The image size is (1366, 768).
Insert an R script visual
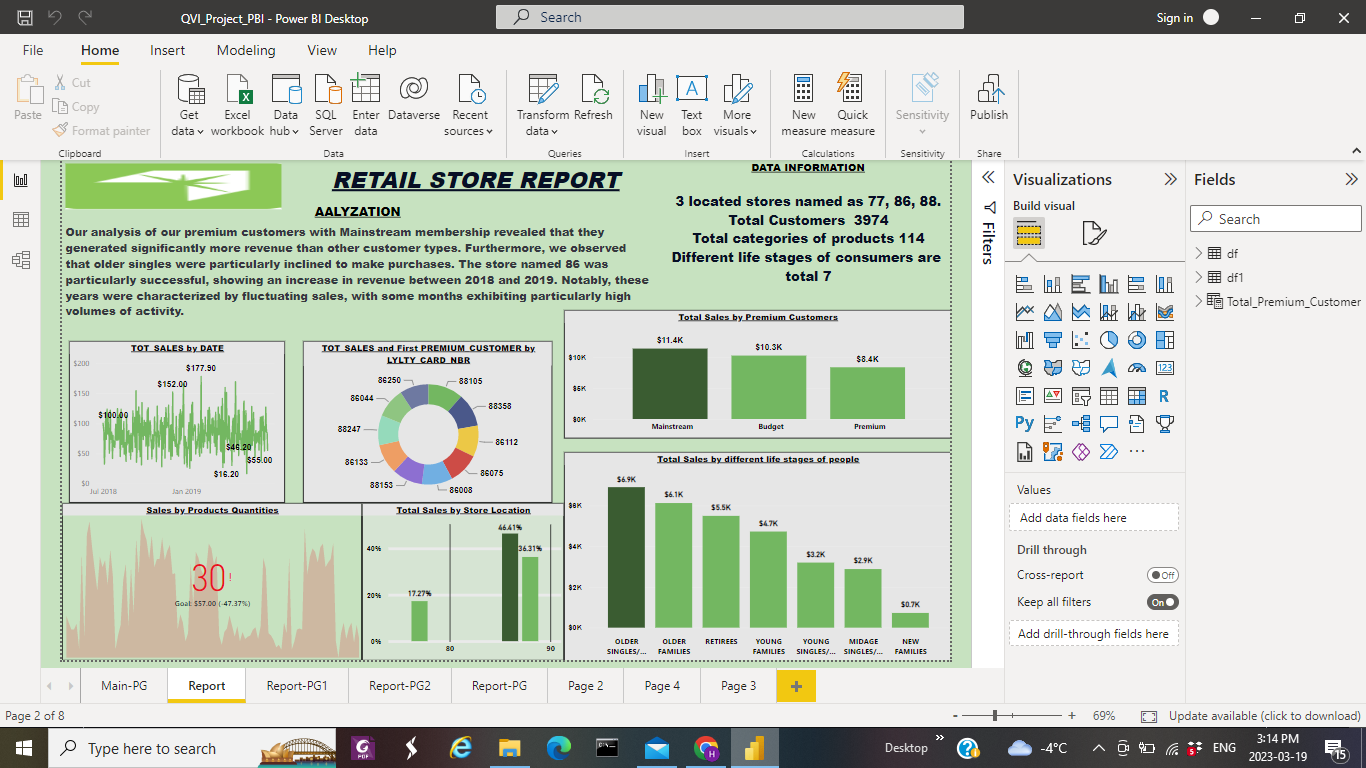1164,396
